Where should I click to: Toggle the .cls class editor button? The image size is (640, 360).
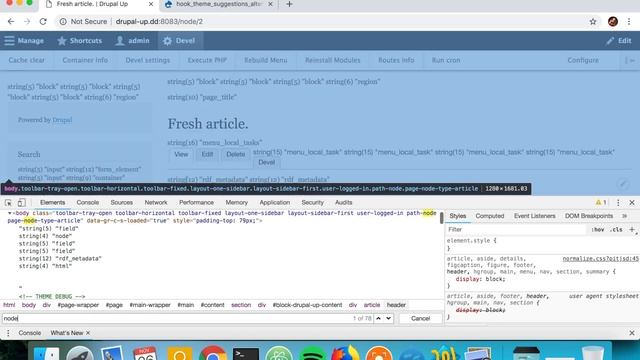tap(616, 230)
